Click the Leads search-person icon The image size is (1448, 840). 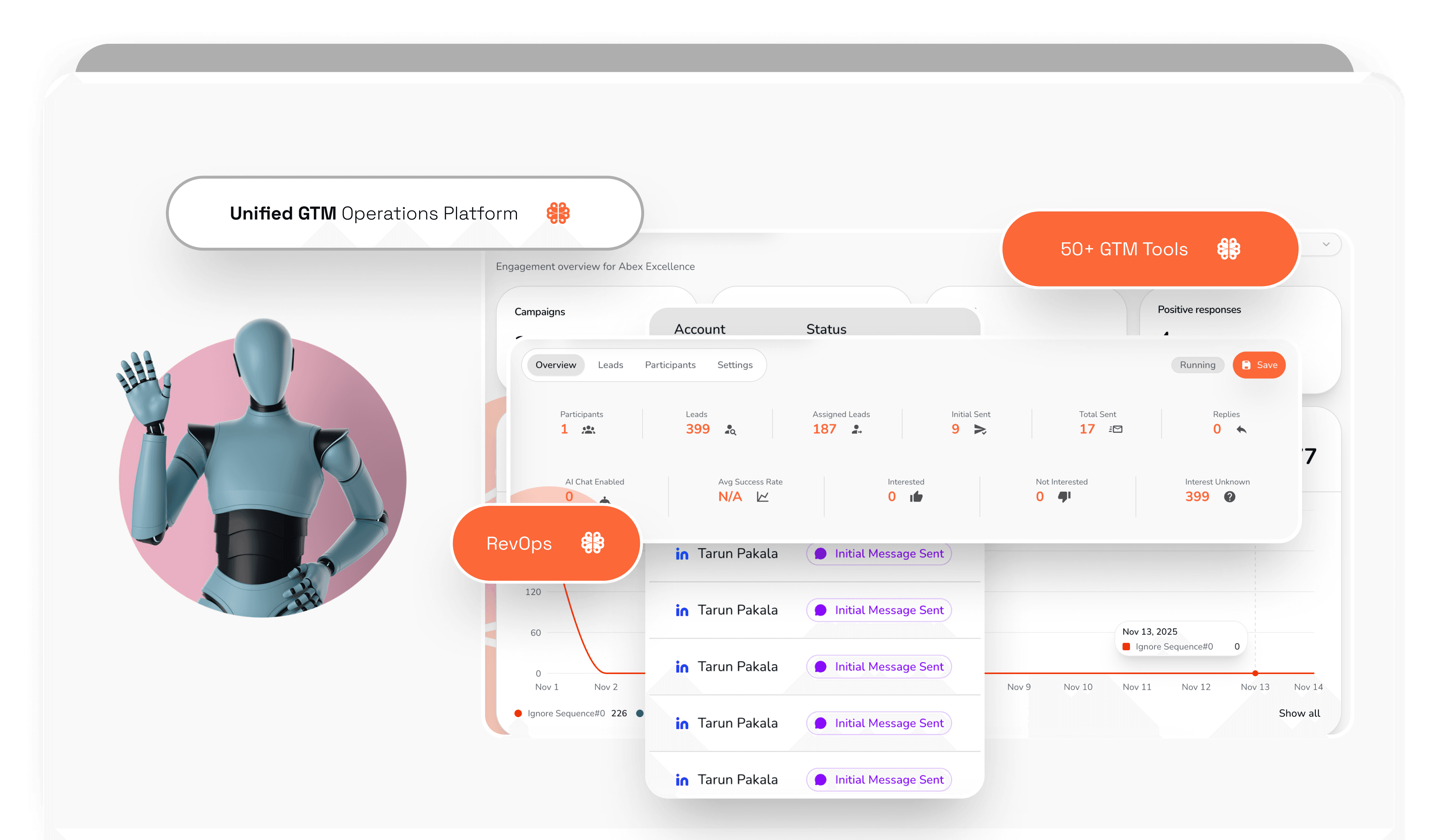pyautogui.click(x=730, y=430)
